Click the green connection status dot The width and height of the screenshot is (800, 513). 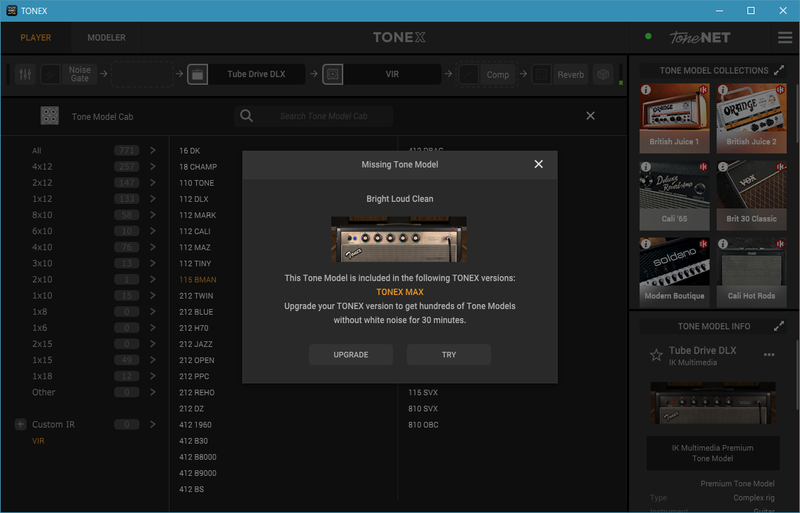648,37
